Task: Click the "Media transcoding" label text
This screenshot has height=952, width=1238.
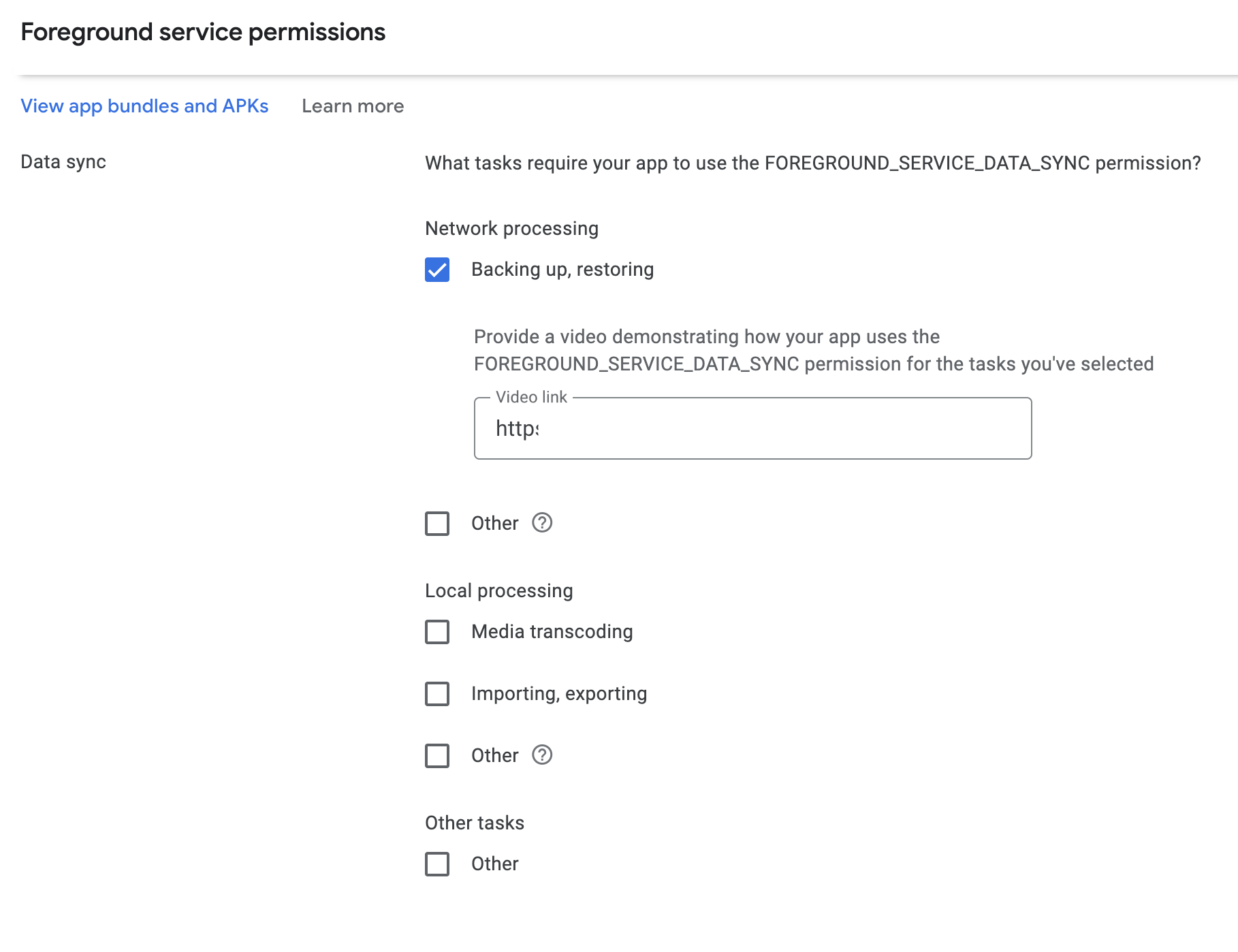Action: click(552, 632)
